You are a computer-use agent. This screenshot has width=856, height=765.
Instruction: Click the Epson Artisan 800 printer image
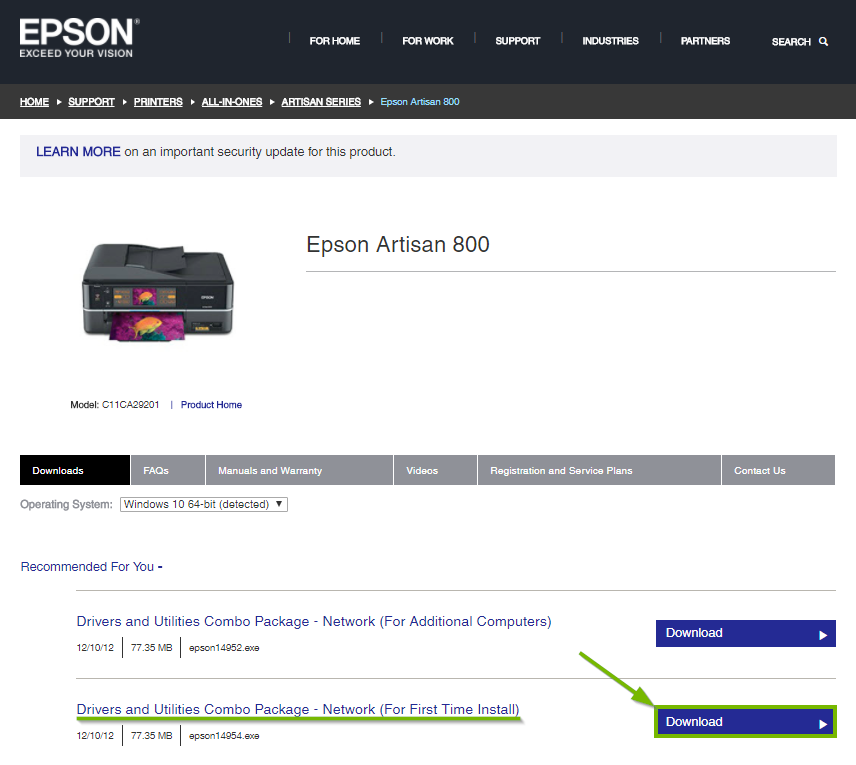pyautogui.click(x=157, y=293)
